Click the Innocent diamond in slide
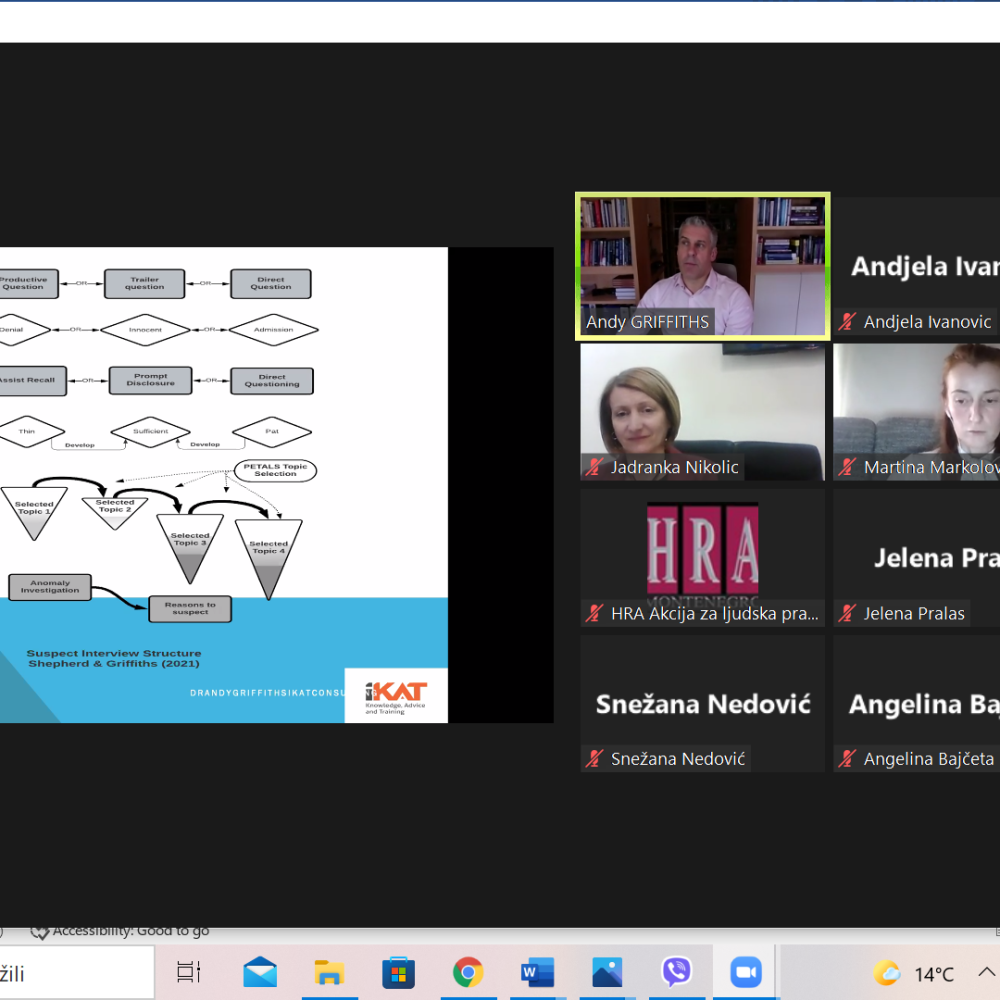 pos(145,330)
